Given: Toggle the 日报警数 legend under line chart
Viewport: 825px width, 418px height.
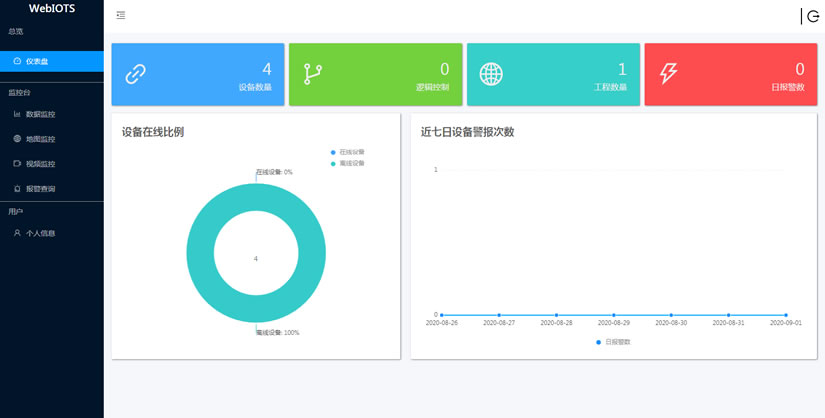Looking at the screenshot, I should (612, 342).
